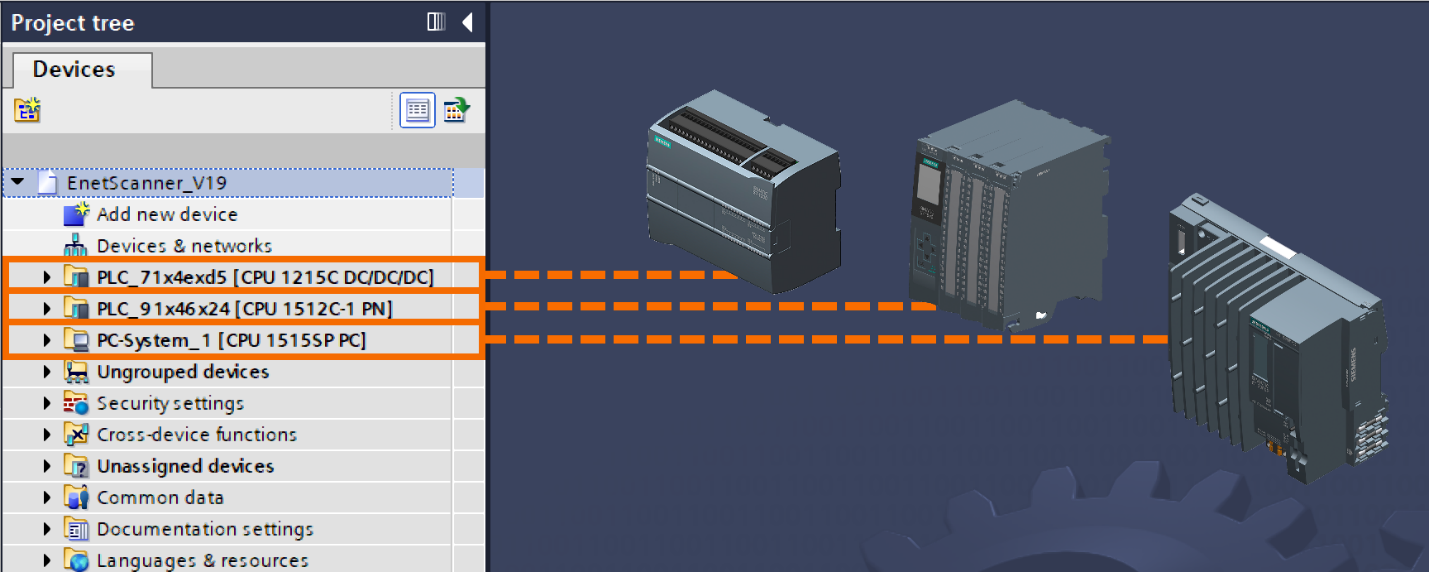This screenshot has height=572, width=1429.
Task: Select the Ungrouped devices label
Action: pyautogui.click(x=183, y=372)
